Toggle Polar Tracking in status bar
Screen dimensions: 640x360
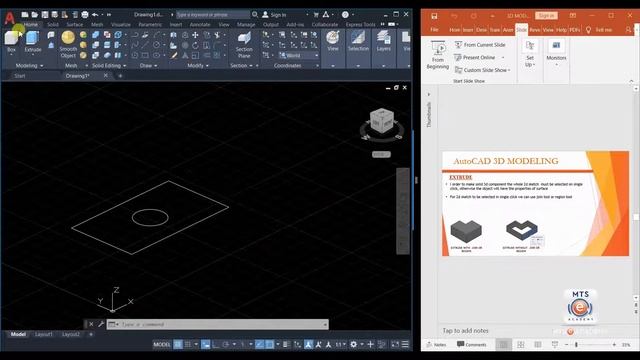(x=225, y=344)
